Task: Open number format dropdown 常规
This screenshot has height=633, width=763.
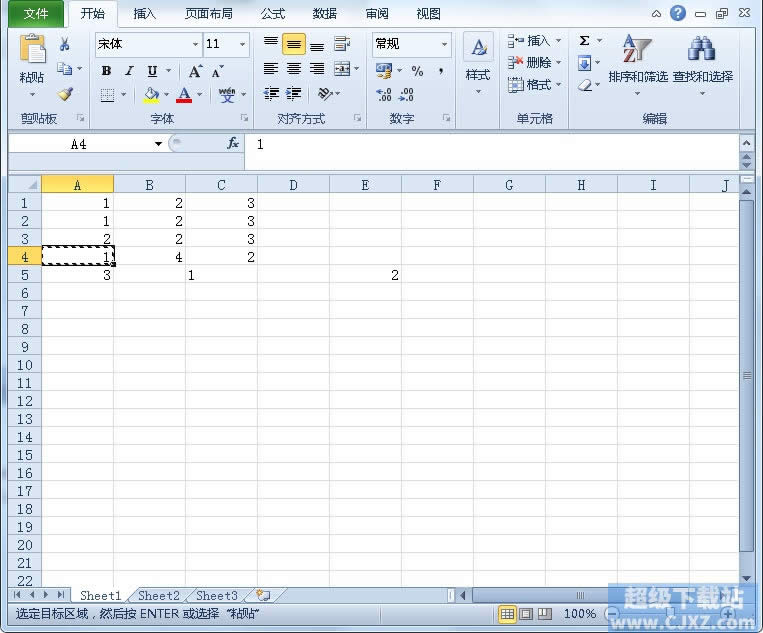Action: 444,44
